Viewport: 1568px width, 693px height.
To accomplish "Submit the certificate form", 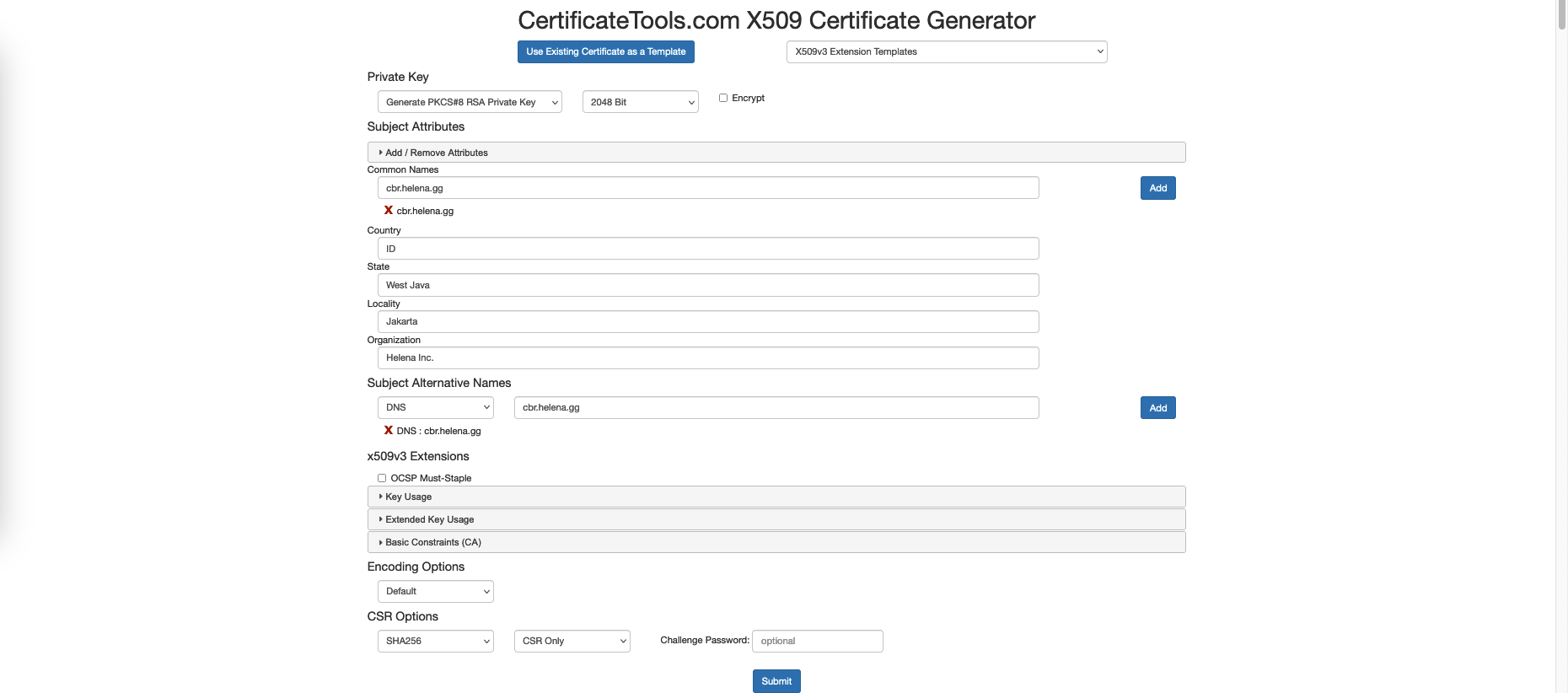I will click(776, 681).
